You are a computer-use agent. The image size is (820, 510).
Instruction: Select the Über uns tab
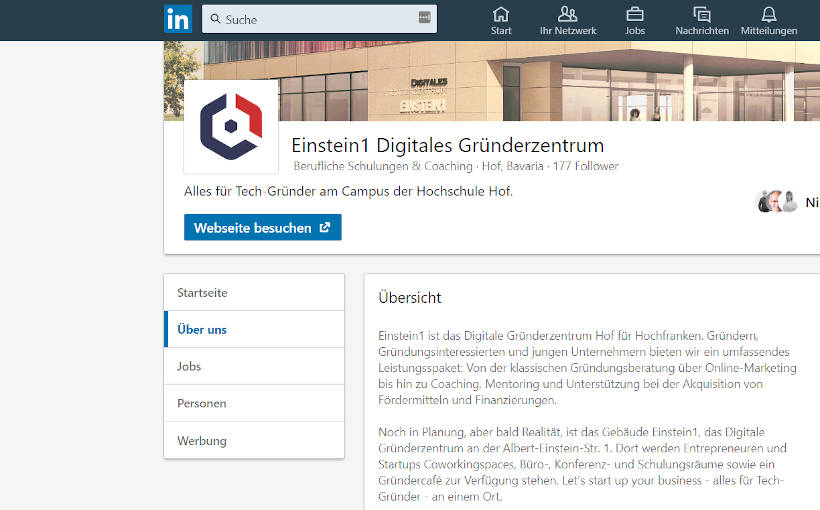click(202, 329)
